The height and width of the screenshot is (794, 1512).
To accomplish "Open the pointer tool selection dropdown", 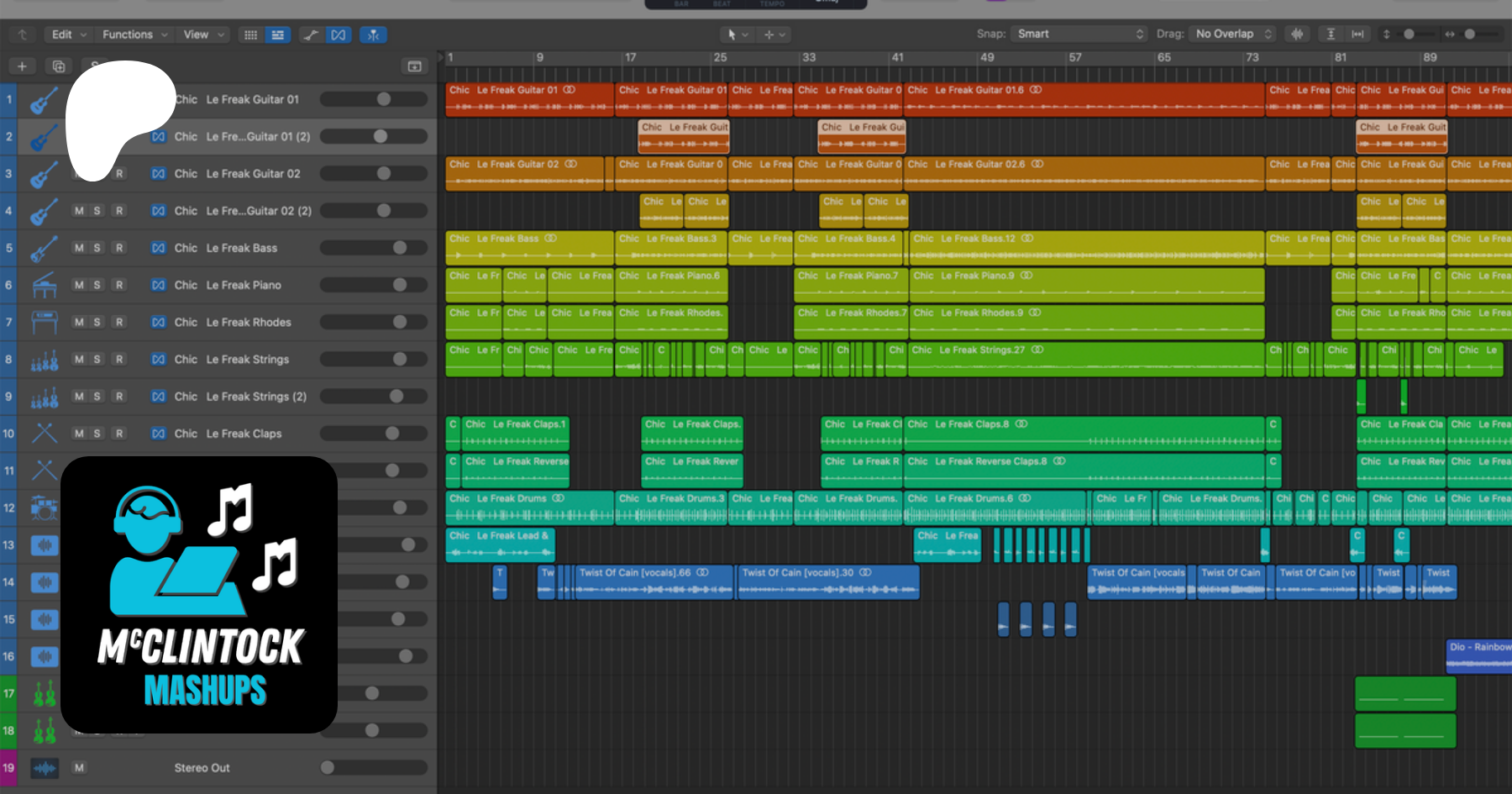I will 737,34.
